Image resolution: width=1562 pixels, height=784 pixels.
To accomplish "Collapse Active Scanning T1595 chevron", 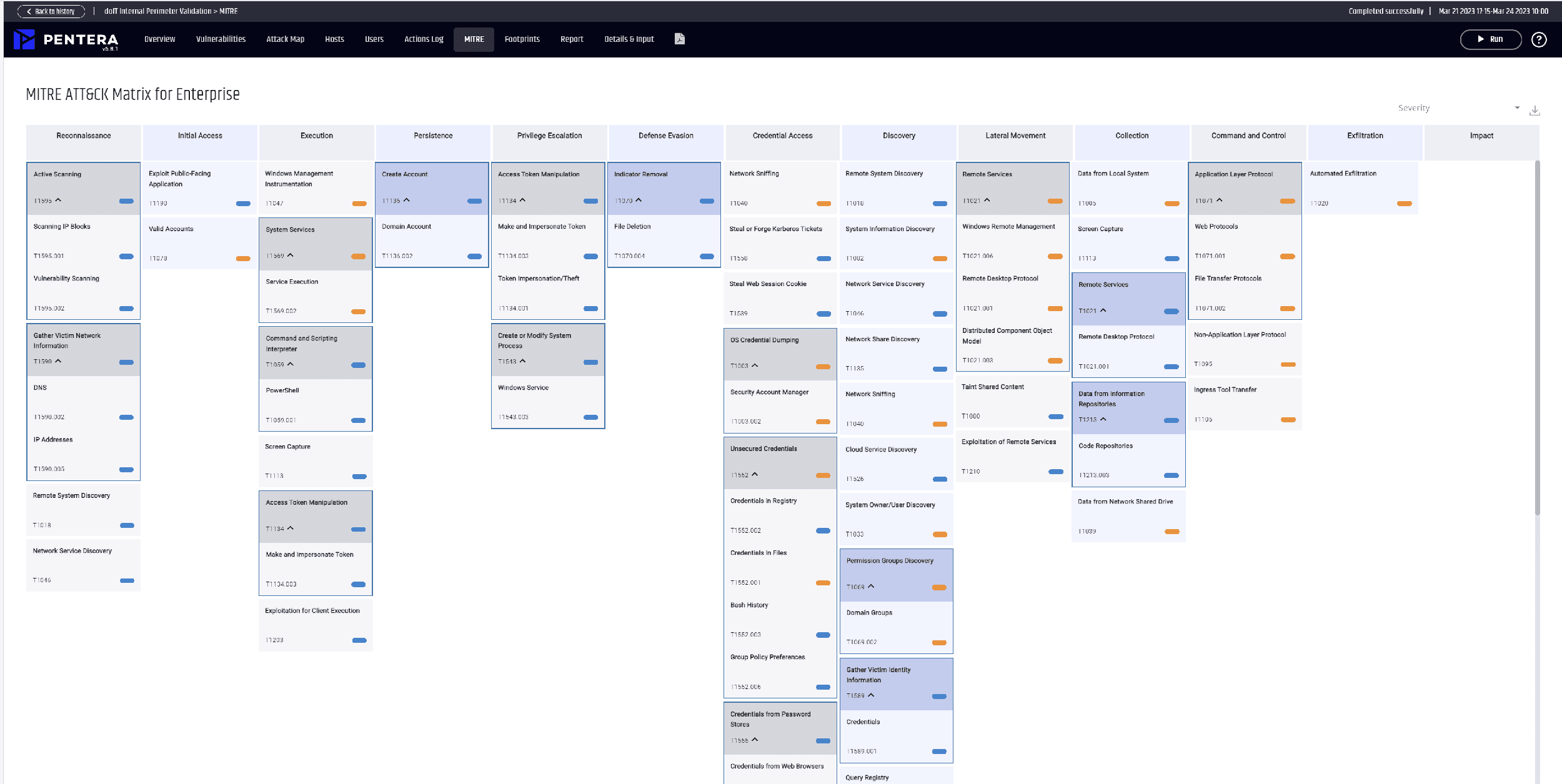I will [58, 200].
